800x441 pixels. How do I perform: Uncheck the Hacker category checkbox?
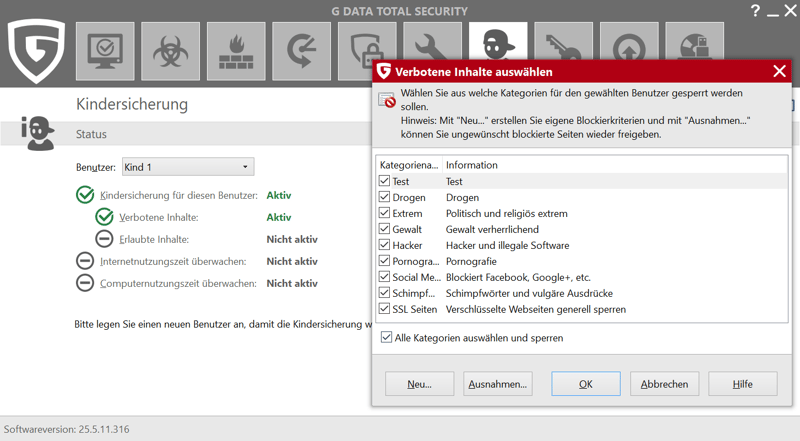pos(384,245)
